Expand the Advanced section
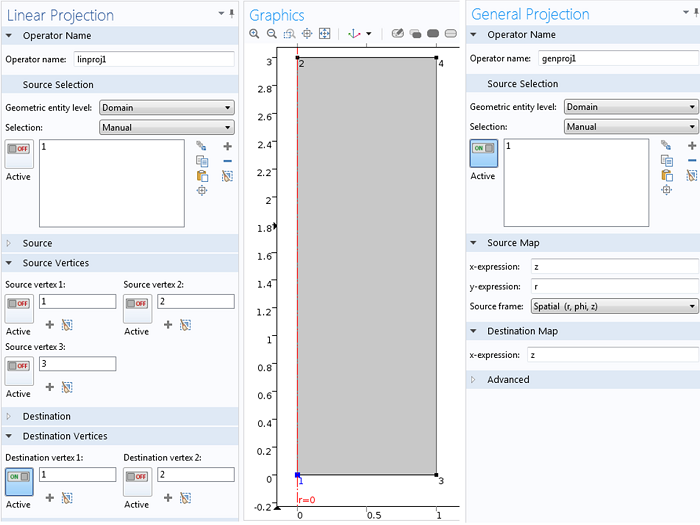The width and height of the screenshot is (700, 525). coord(508,380)
